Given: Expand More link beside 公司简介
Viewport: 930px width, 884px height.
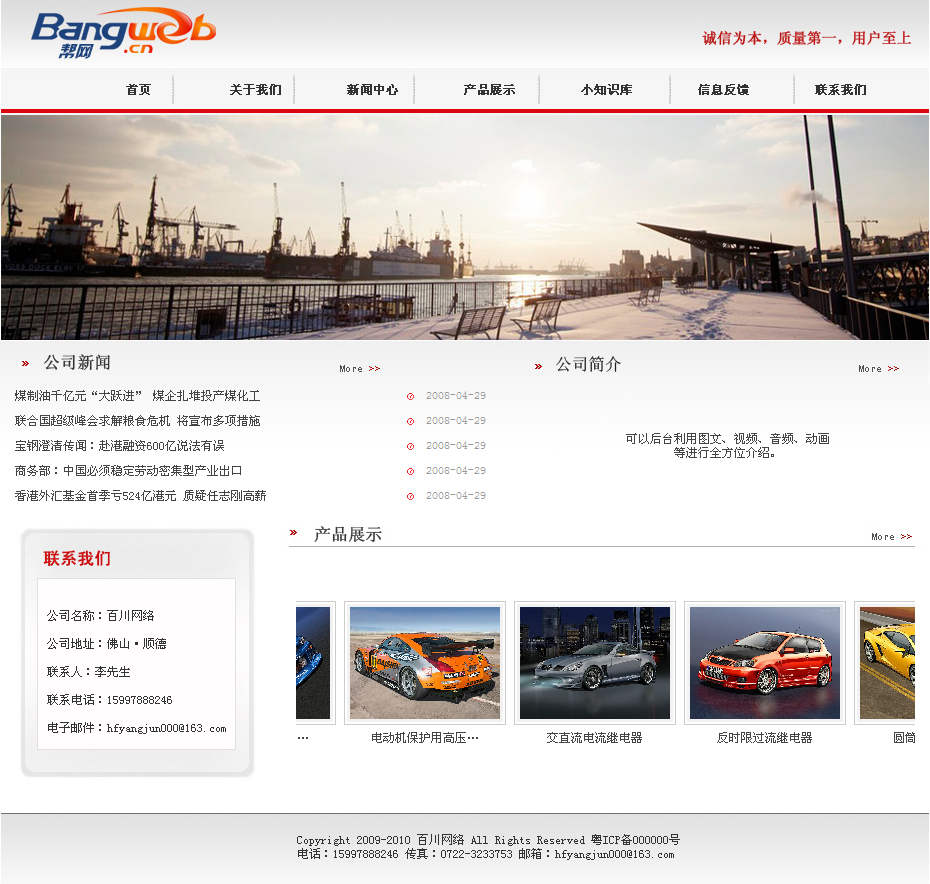Looking at the screenshot, I should tap(878, 369).
